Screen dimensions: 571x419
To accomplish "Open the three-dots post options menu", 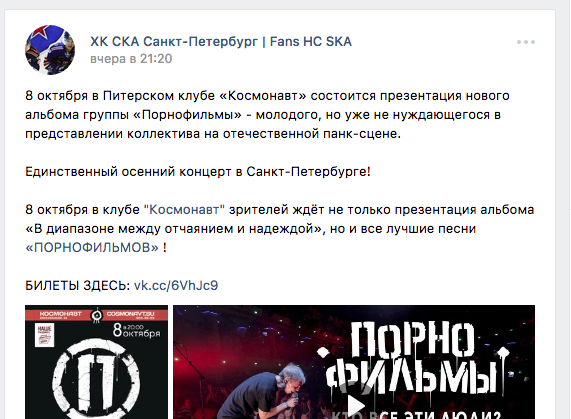I will pos(525,42).
